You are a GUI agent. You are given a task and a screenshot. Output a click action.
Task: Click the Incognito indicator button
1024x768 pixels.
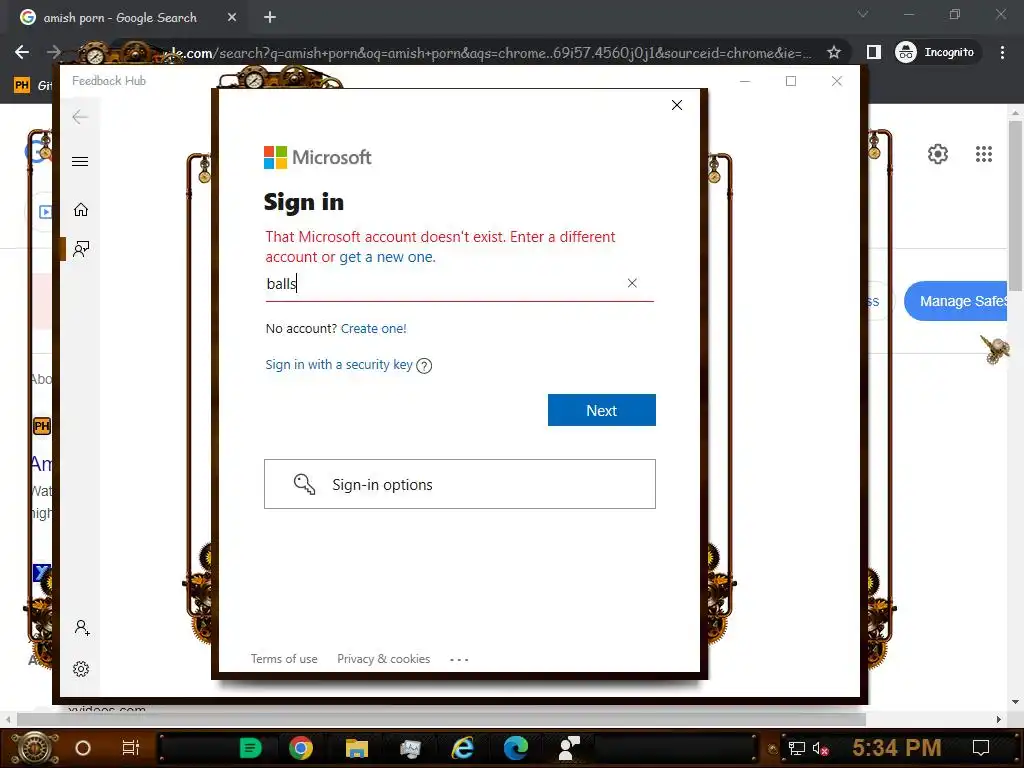pyautogui.click(x=936, y=52)
